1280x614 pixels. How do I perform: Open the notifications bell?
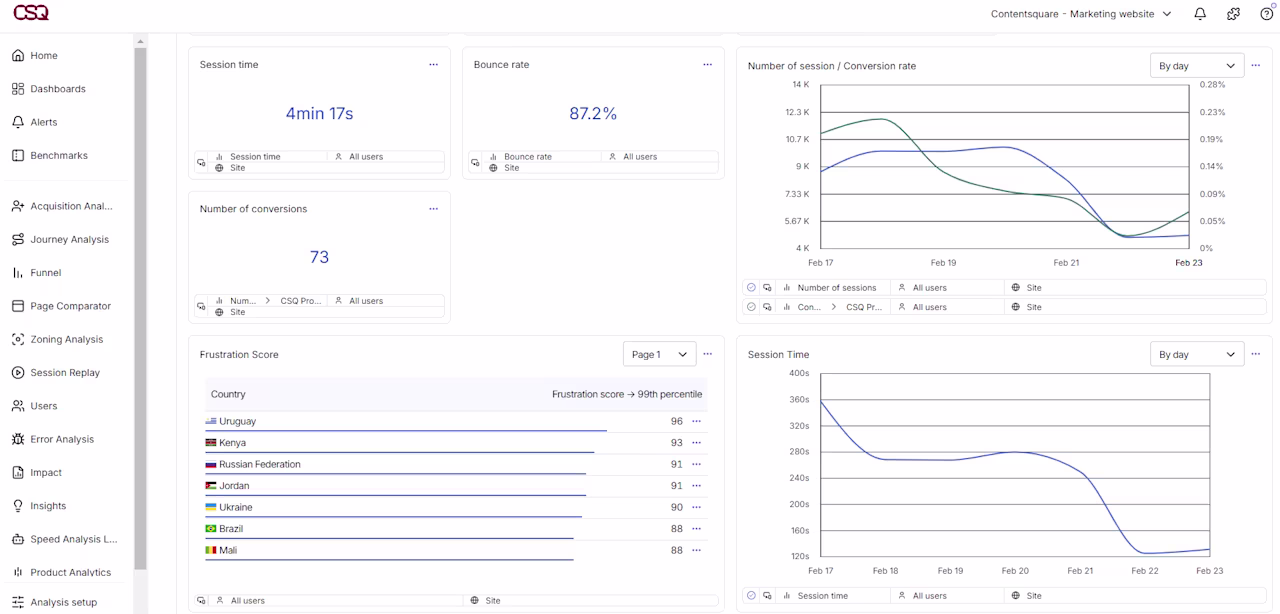pos(1200,14)
